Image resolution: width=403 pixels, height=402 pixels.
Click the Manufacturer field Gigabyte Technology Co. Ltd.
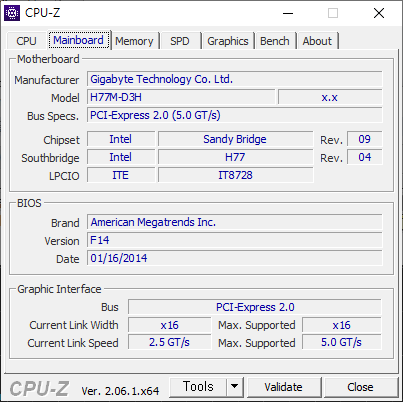coord(235,79)
